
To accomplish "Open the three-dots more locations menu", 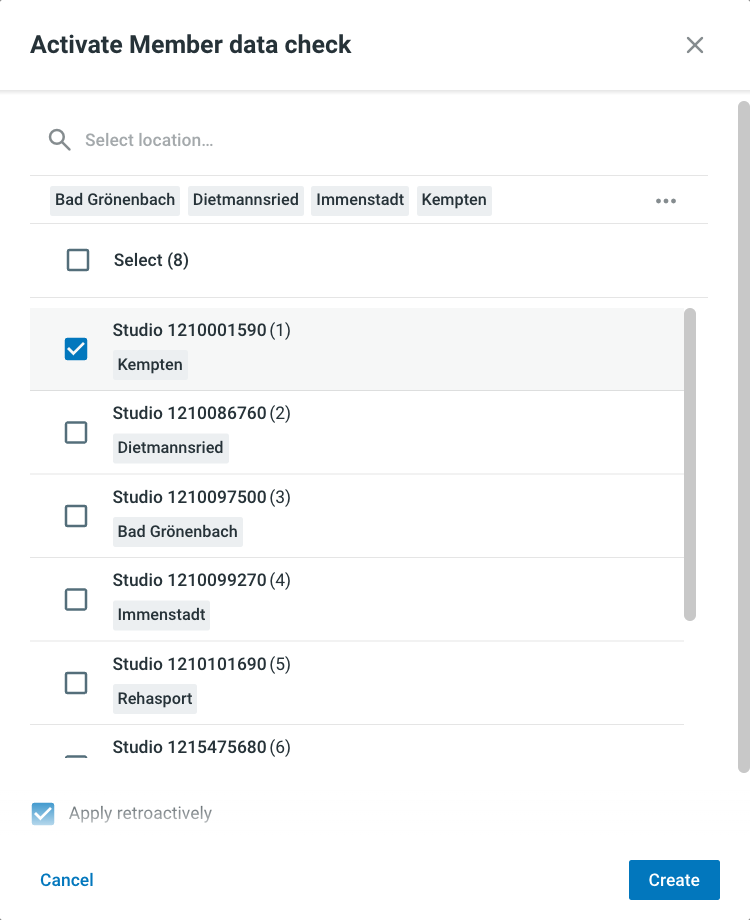I will click(x=665, y=201).
